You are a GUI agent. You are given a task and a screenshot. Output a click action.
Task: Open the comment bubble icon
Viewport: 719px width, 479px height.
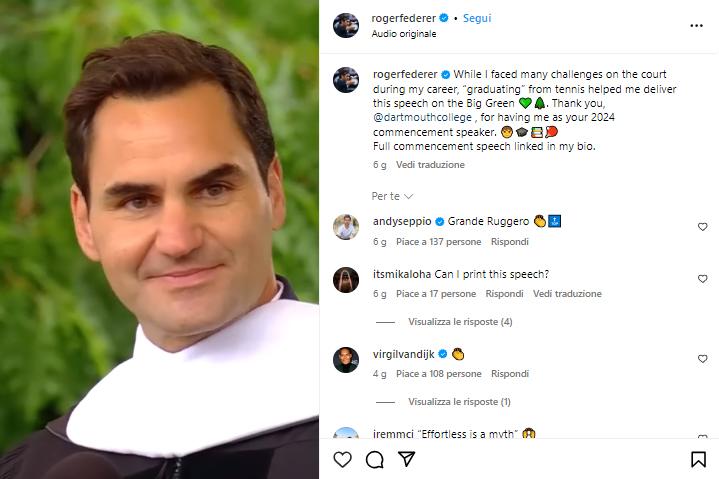point(375,459)
